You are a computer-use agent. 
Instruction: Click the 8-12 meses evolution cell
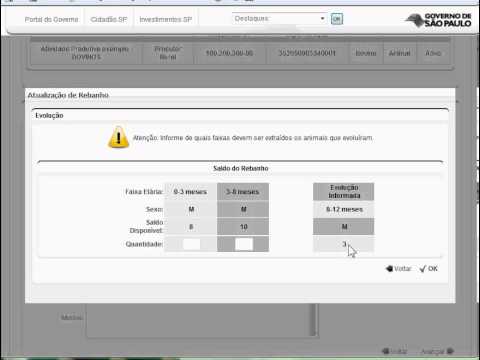pyautogui.click(x=344, y=210)
